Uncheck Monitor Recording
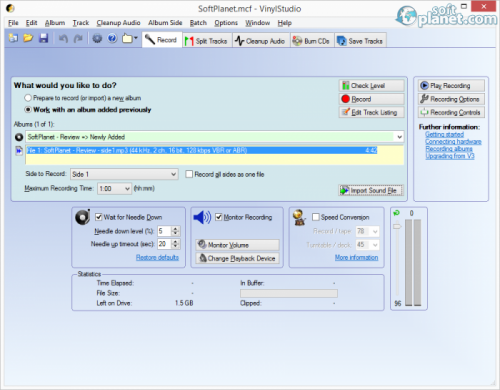Screen dimensions: 500x390 [x=219, y=217]
